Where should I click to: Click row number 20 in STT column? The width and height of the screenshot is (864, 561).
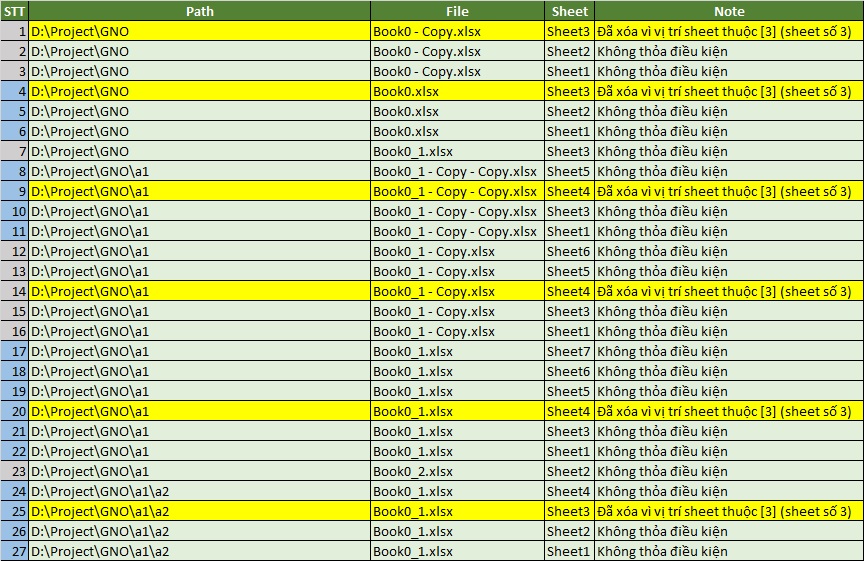tap(14, 411)
